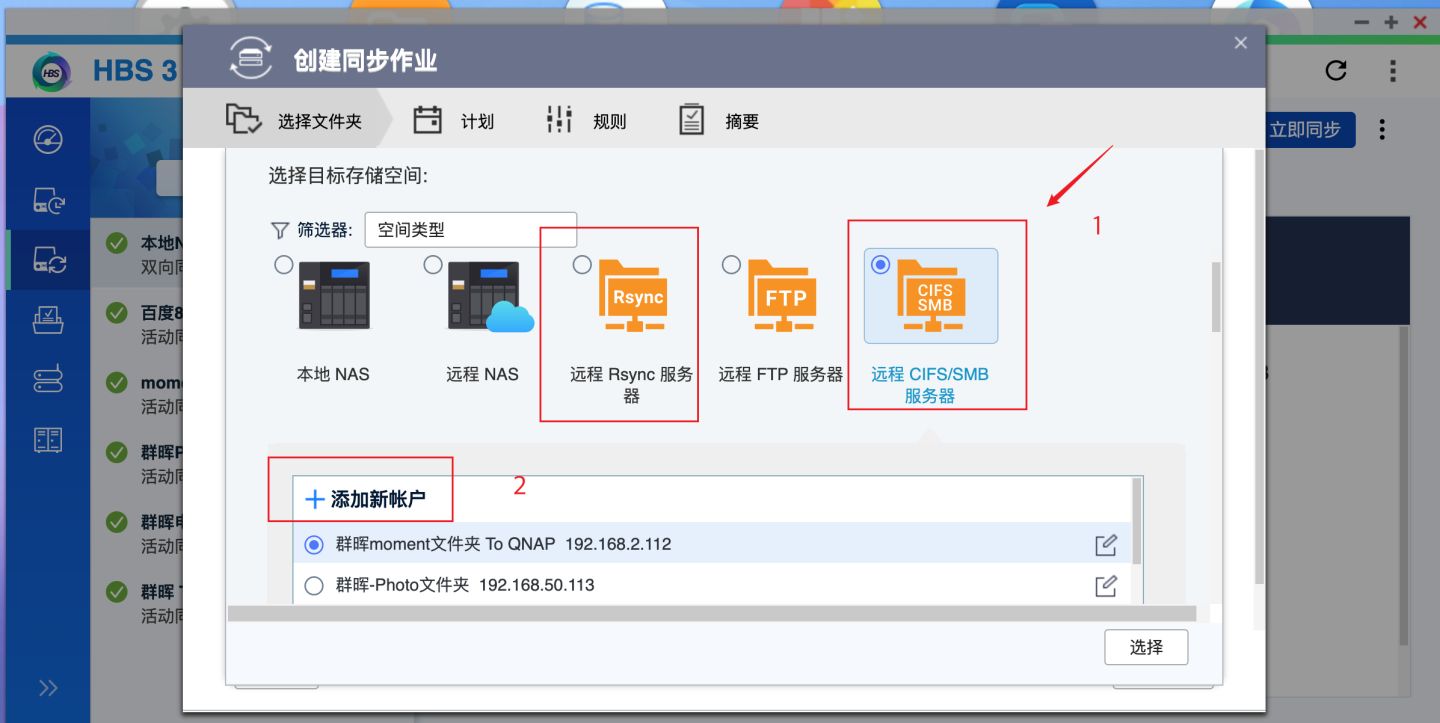Open the 空间类型 filter dropdown

point(470,228)
